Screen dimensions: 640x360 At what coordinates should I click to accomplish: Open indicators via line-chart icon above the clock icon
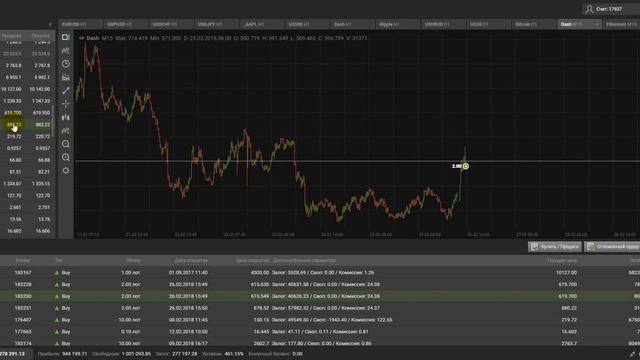pyautogui.click(x=66, y=51)
